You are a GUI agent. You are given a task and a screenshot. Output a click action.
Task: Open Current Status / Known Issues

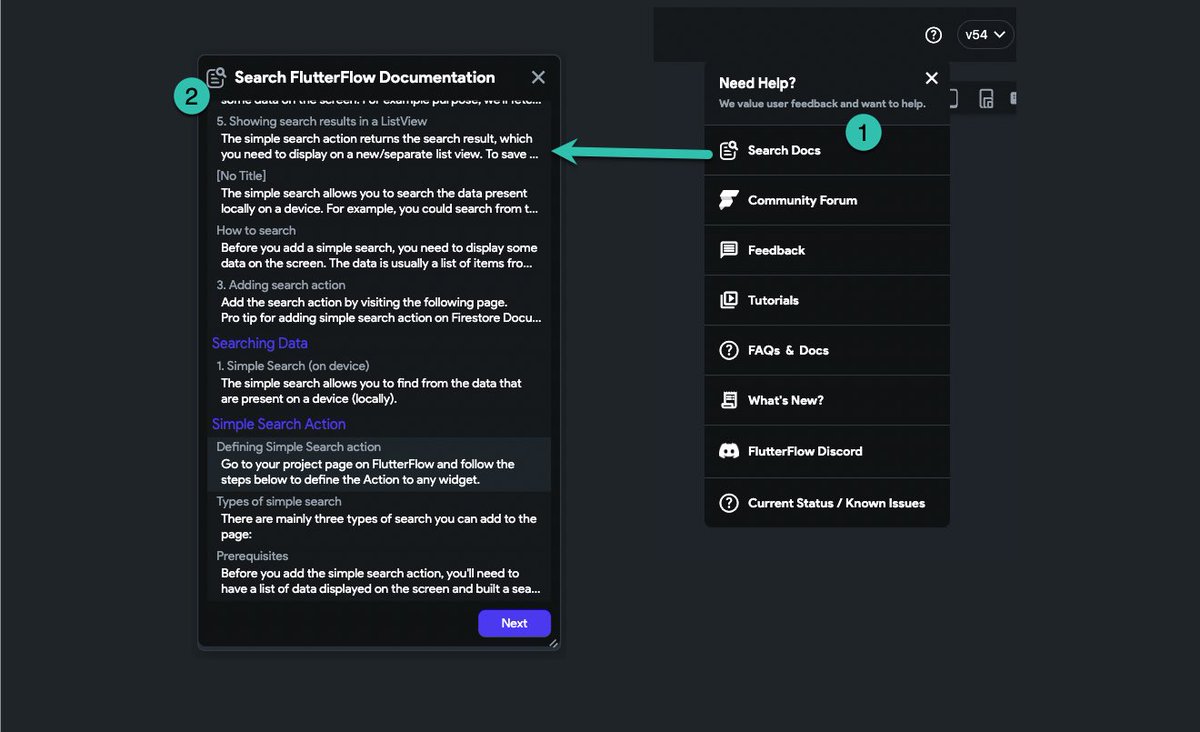point(827,503)
